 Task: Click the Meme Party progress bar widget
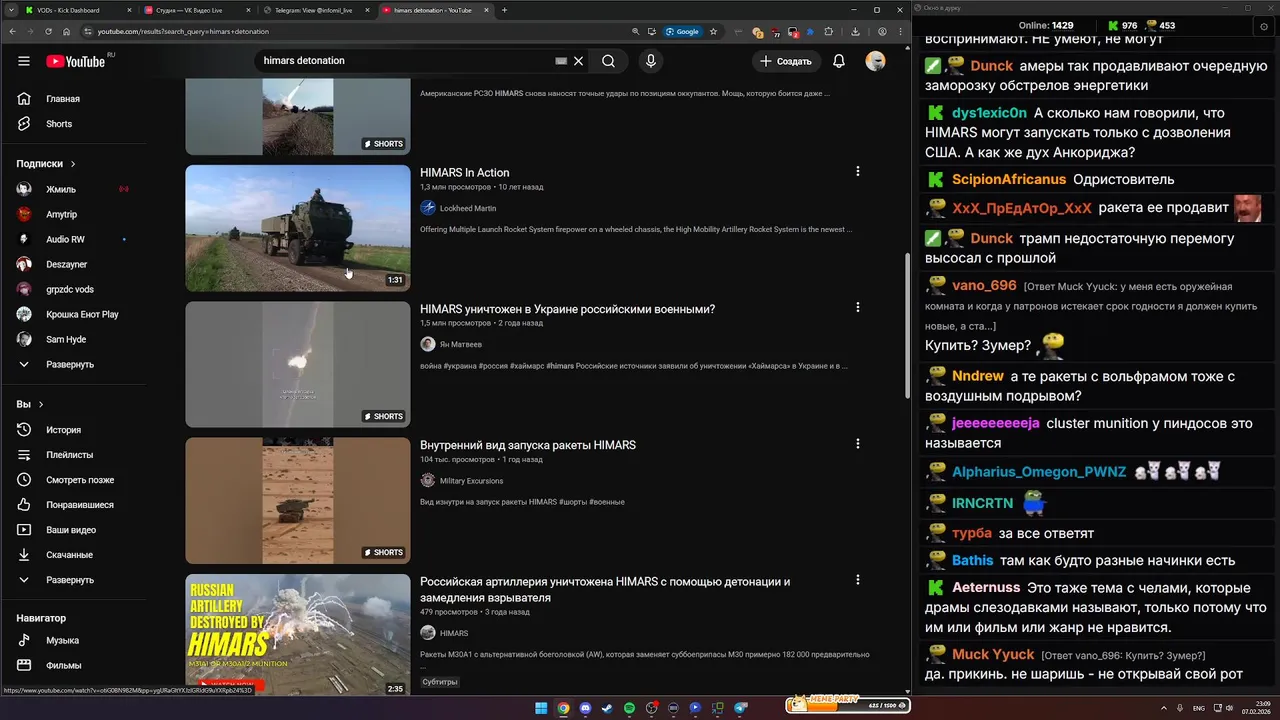pos(848,705)
